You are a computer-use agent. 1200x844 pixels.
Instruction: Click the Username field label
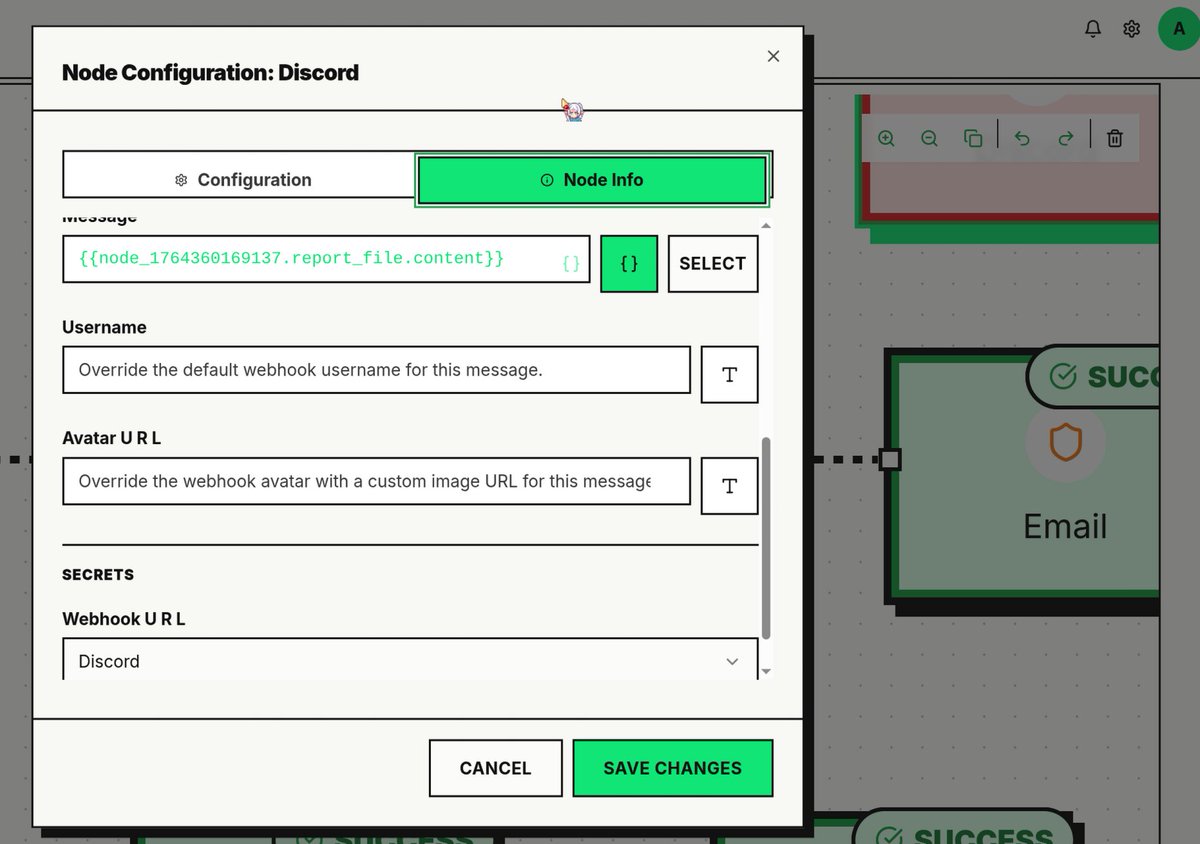[104, 327]
